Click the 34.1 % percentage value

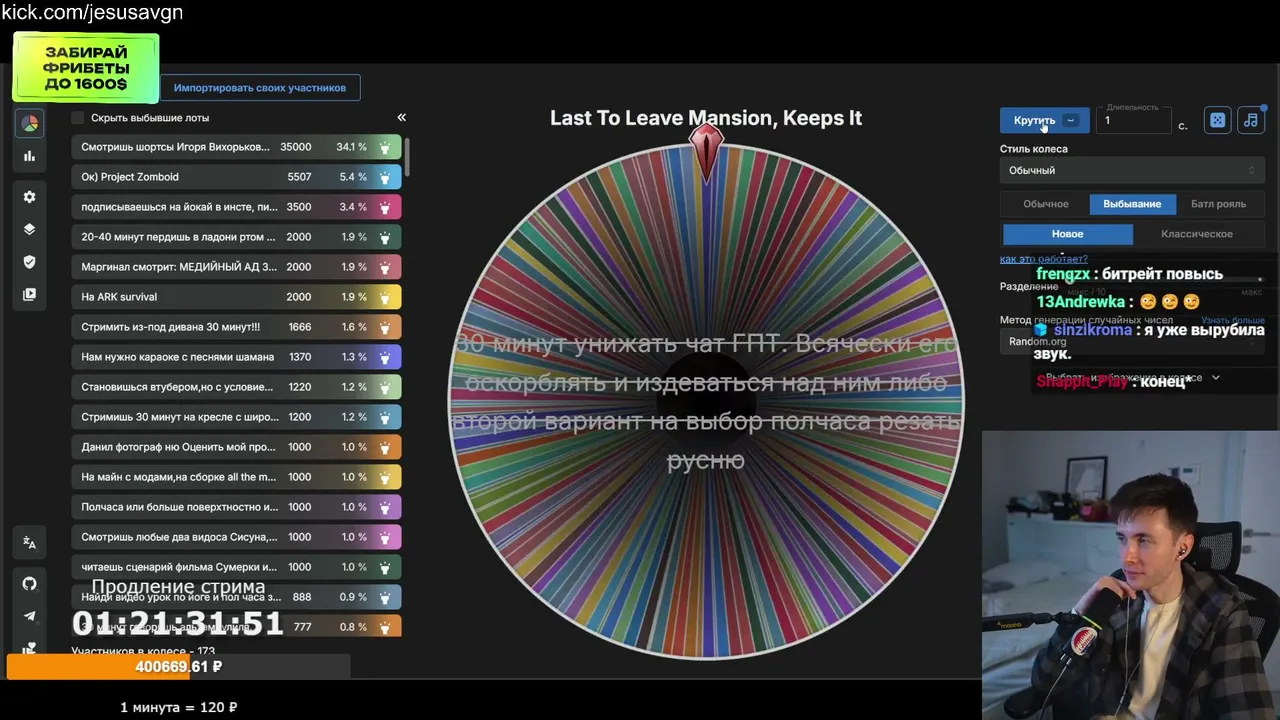coord(351,147)
